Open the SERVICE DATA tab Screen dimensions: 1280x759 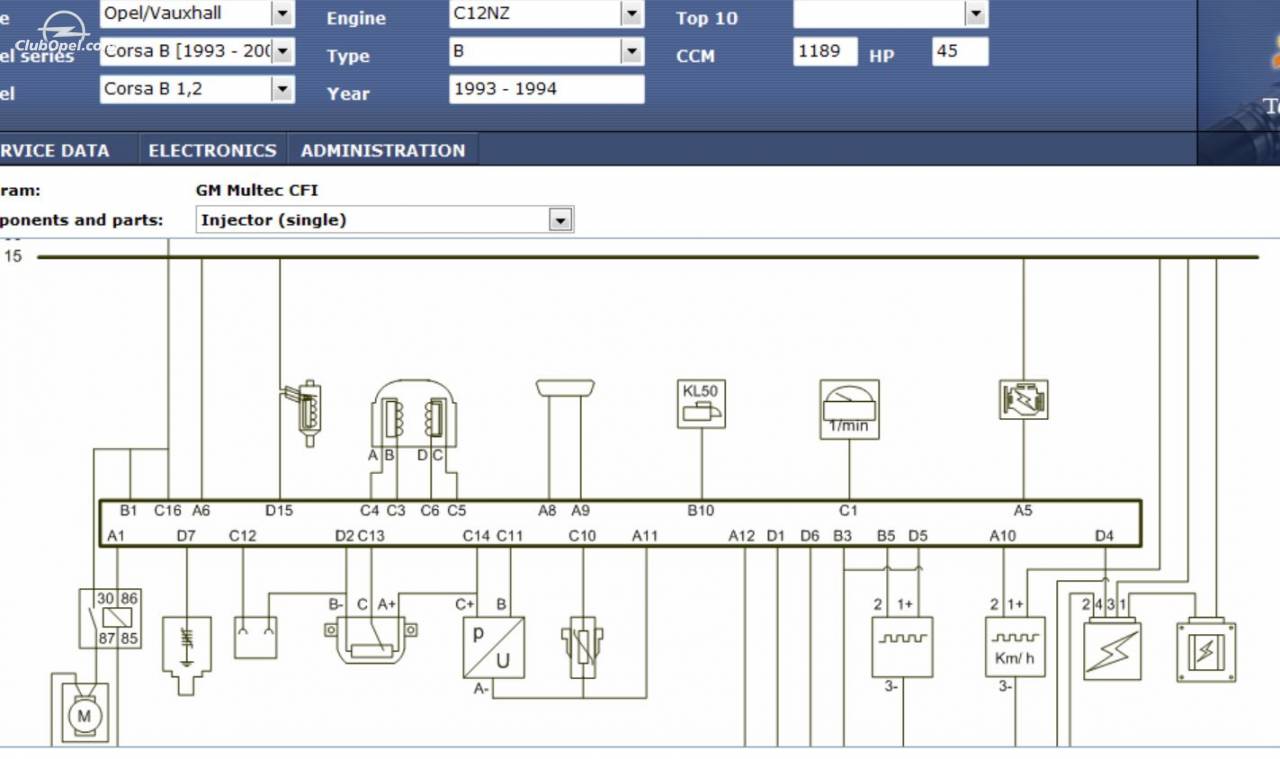point(55,150)
